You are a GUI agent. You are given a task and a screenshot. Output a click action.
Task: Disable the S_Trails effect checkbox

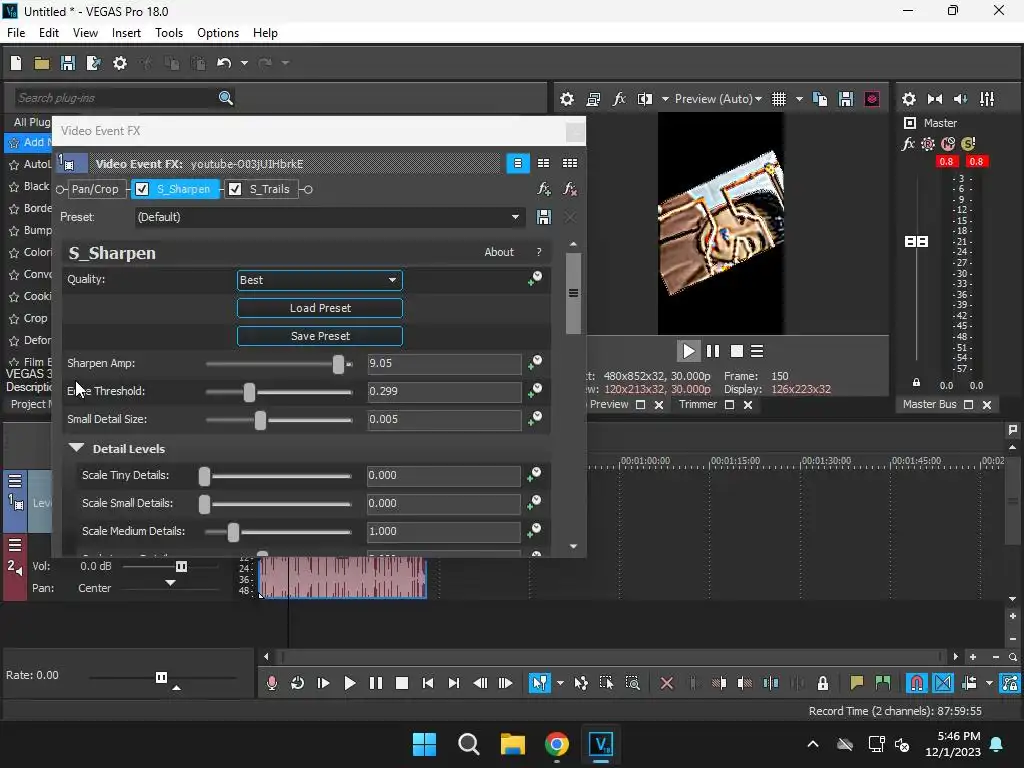(235, 189)
